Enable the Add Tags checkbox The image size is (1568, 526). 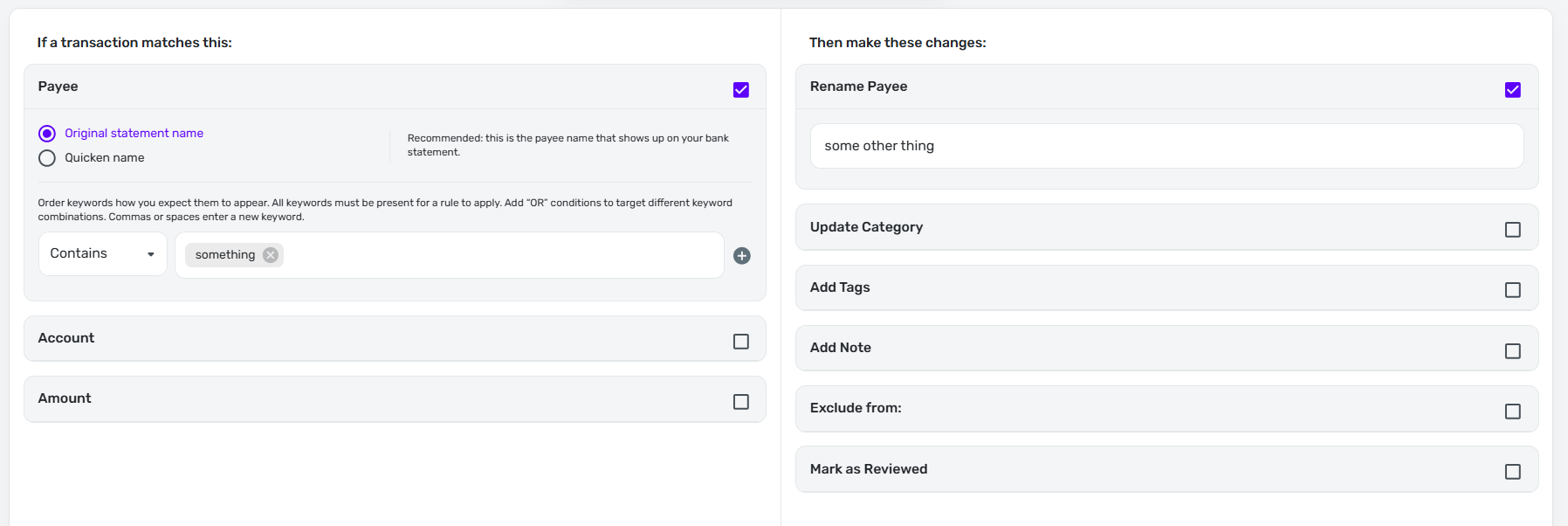(1513, 290)
